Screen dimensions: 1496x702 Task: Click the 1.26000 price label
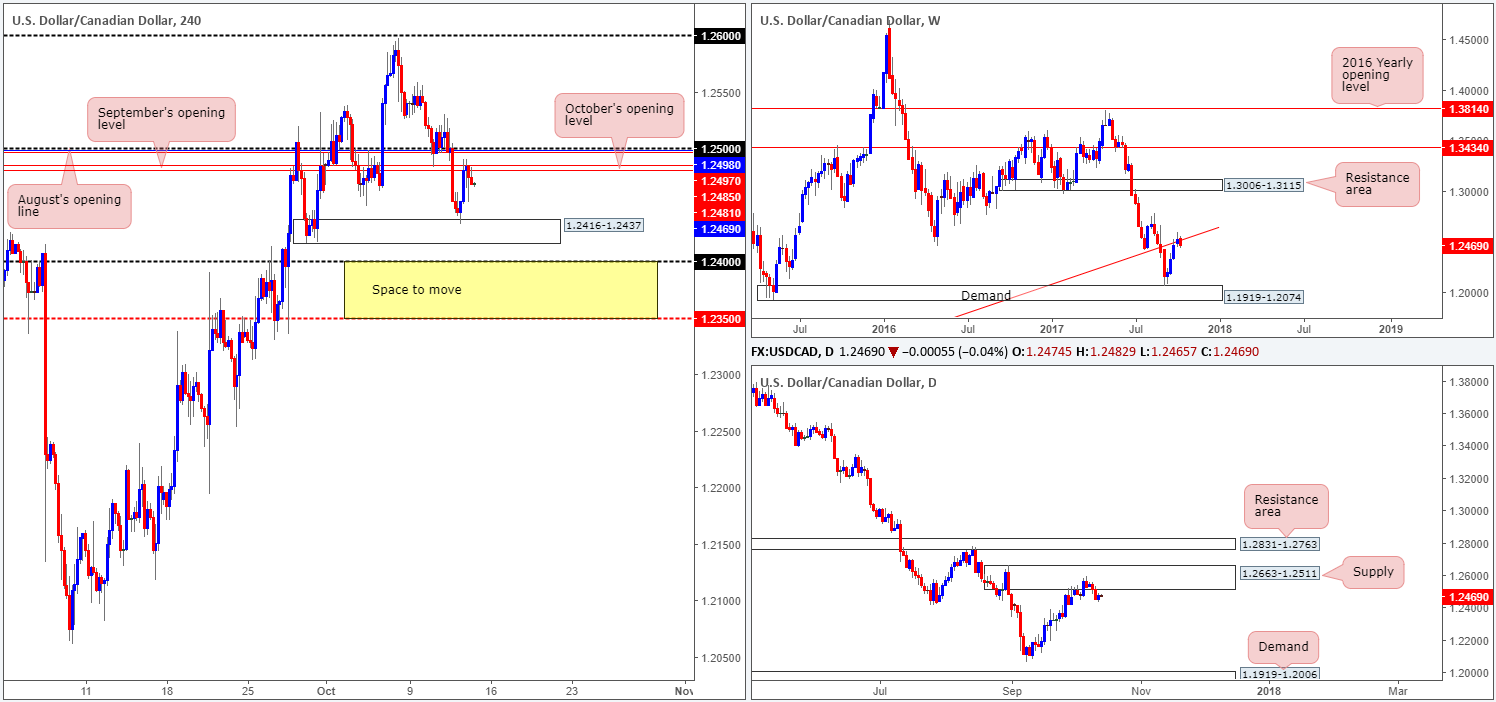pos(719,35)
